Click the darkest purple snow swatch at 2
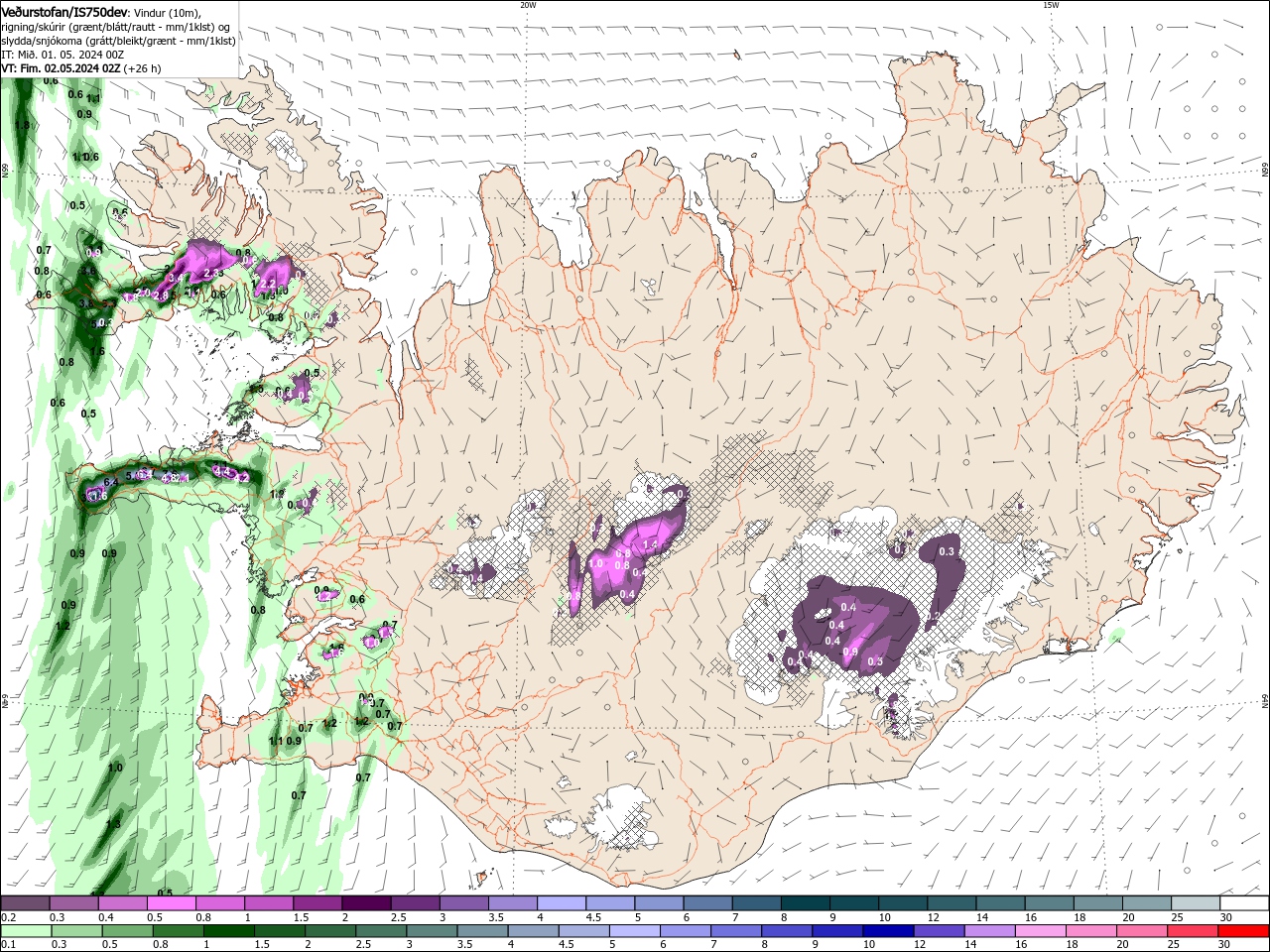The image size is (1270, 952). (x=365, y=903)
